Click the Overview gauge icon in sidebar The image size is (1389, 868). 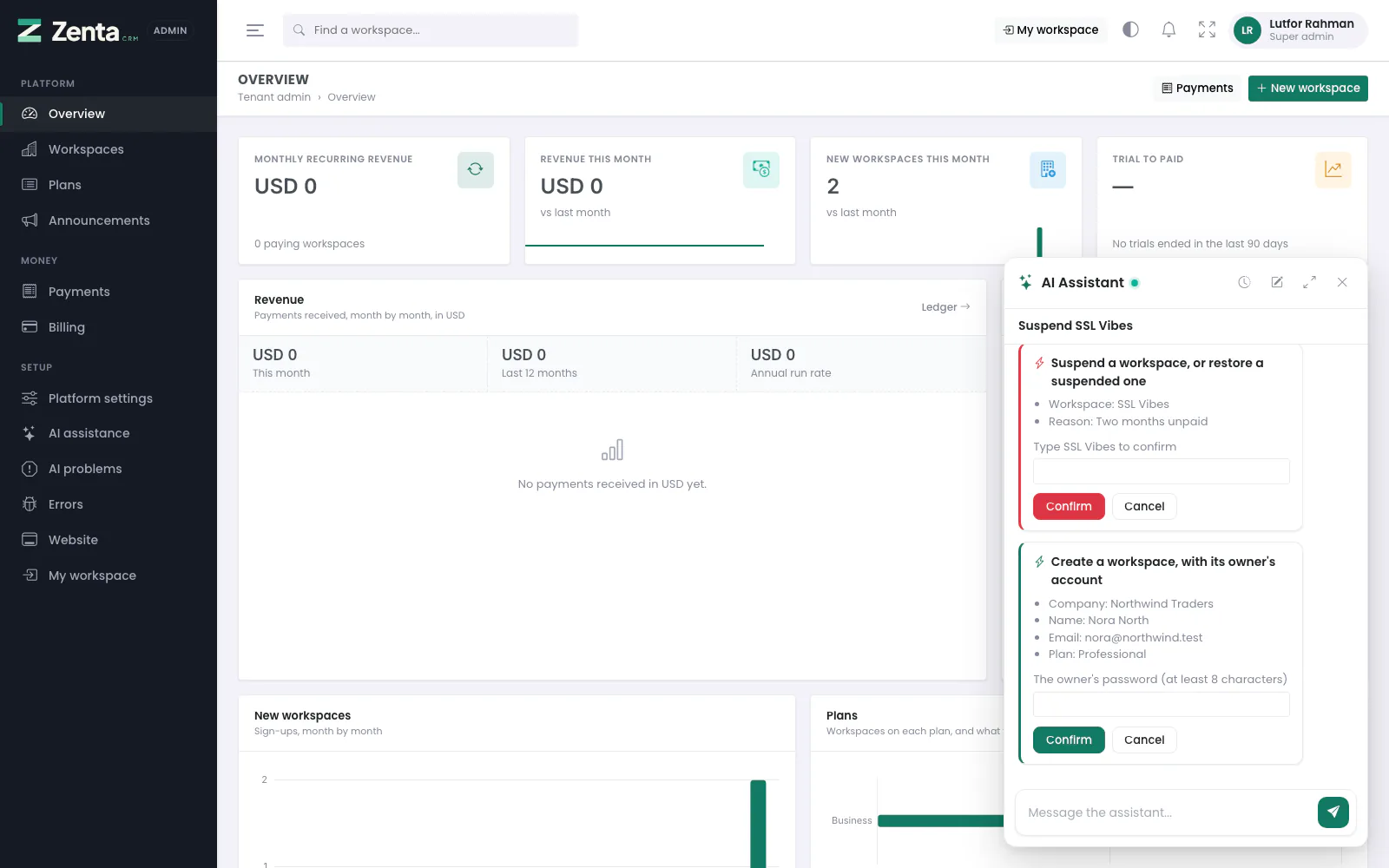coord(30,114)
